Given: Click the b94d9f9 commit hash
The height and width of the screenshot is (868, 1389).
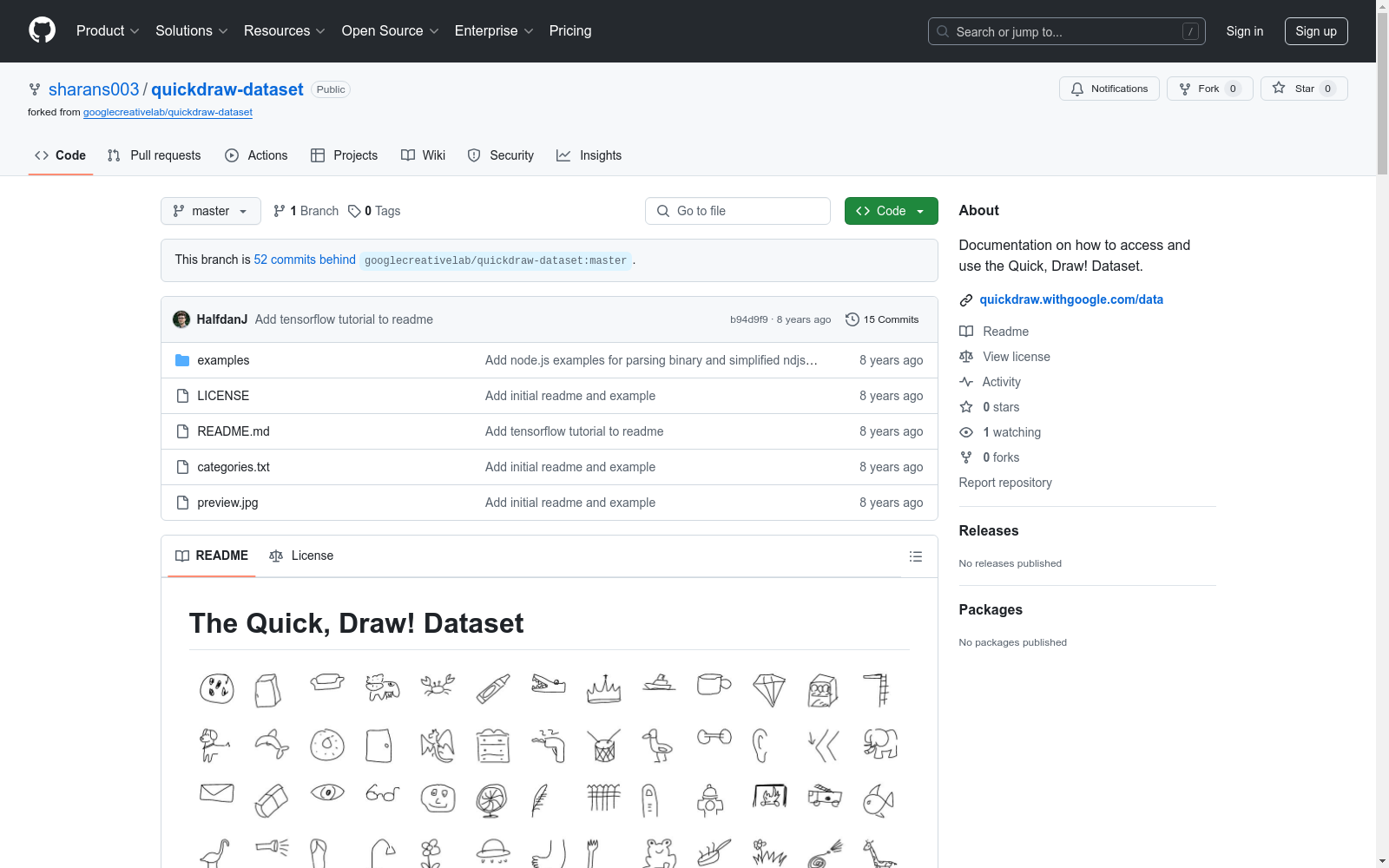Looking at the screenshot, I should pos(749,319).
